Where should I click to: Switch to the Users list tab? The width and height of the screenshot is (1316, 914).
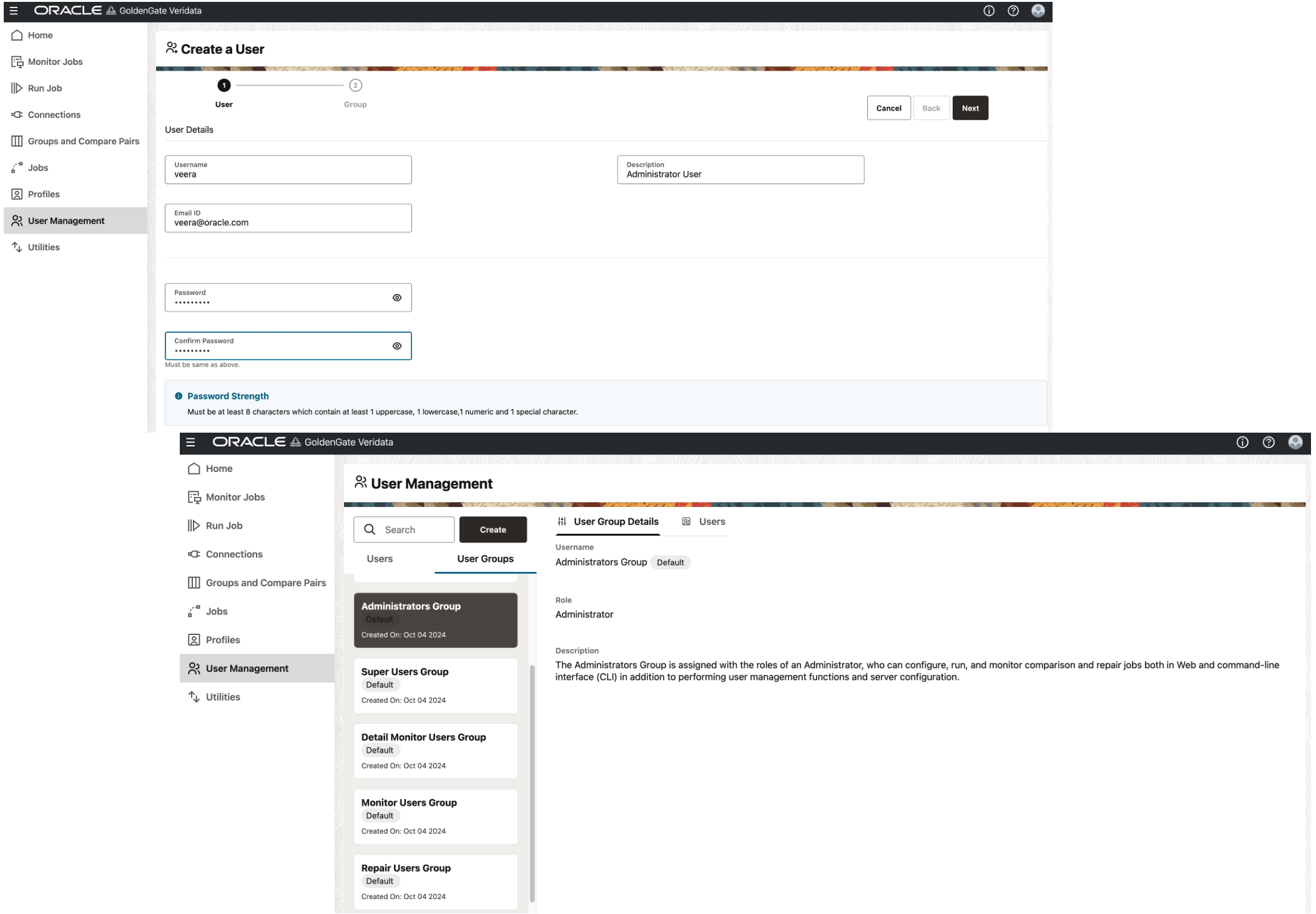tap(380, 559)
